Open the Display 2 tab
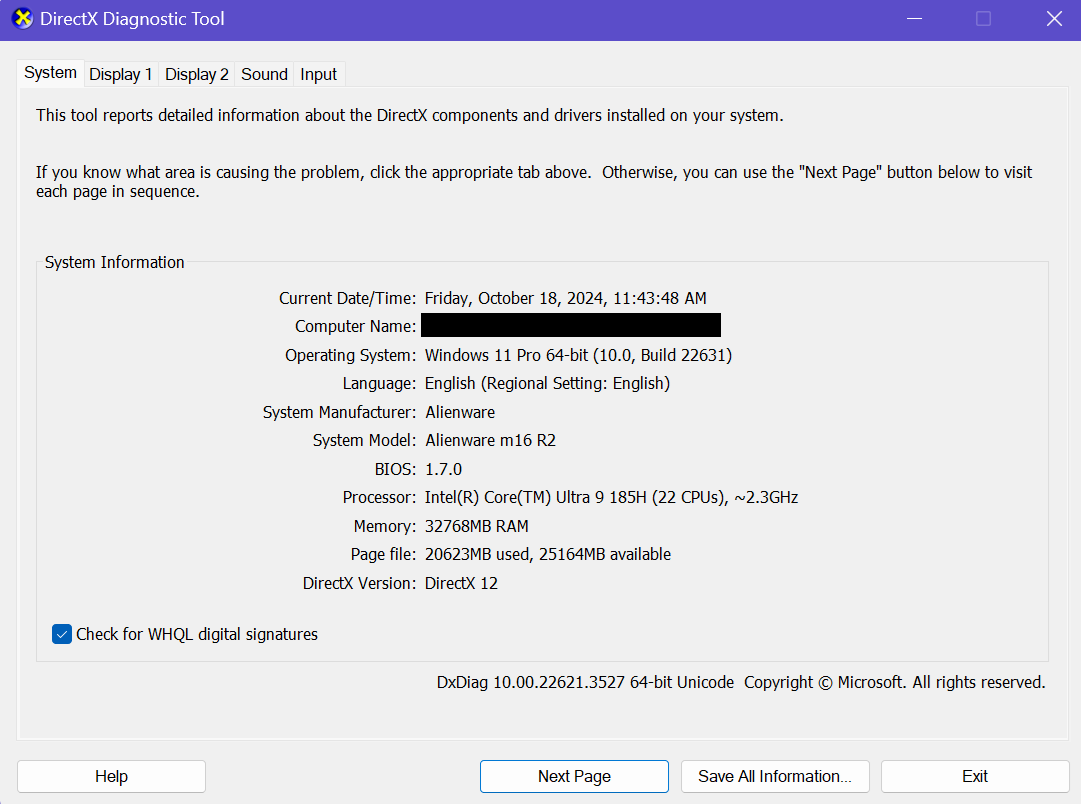The height and width of the screenshot is (804, 1081). pos(196,74)
